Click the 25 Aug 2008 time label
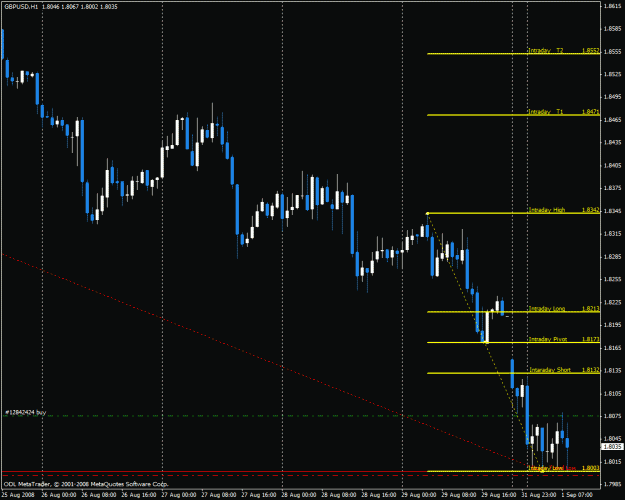 click(17, 495)
